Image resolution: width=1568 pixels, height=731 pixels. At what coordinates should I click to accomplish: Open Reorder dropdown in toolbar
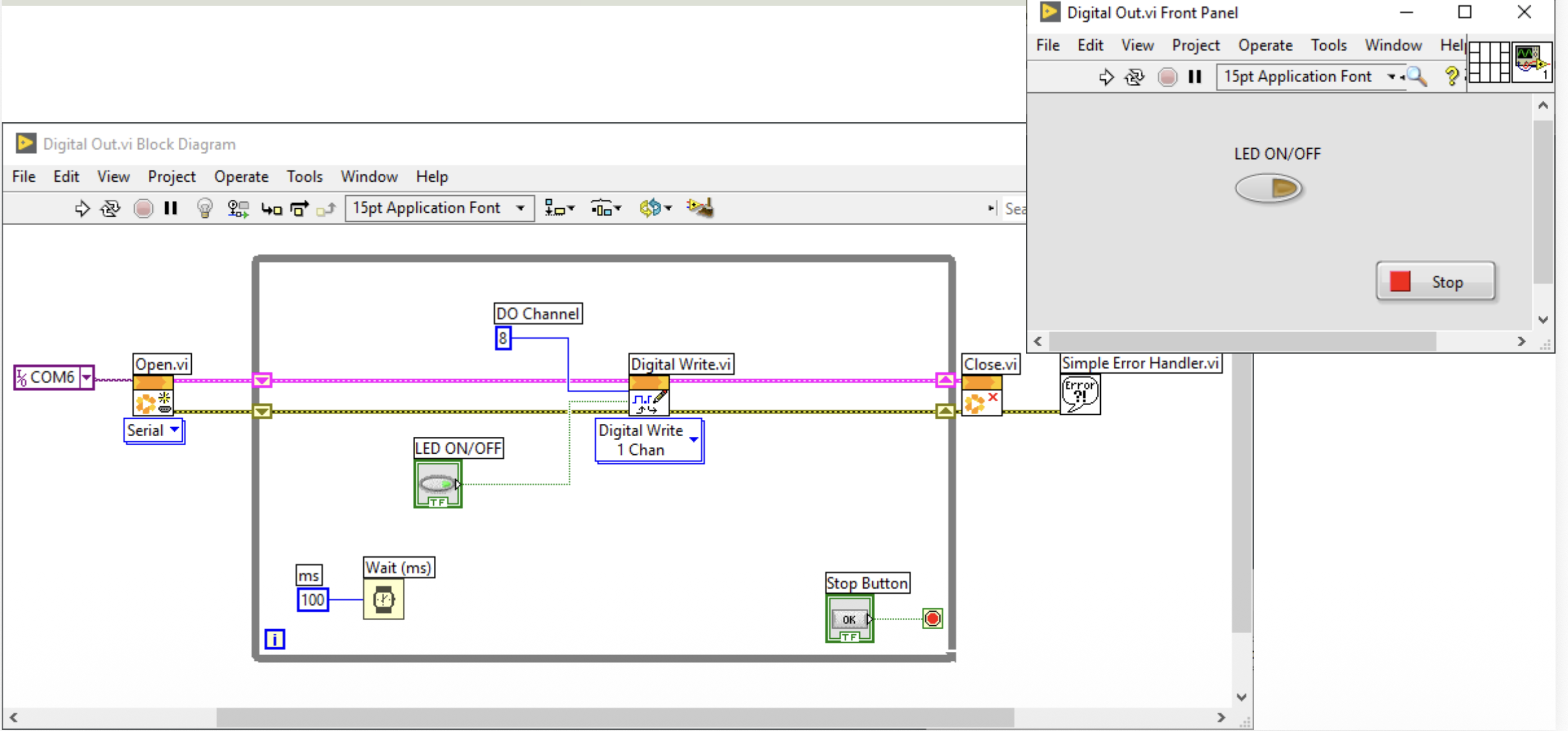click(655, 208)
